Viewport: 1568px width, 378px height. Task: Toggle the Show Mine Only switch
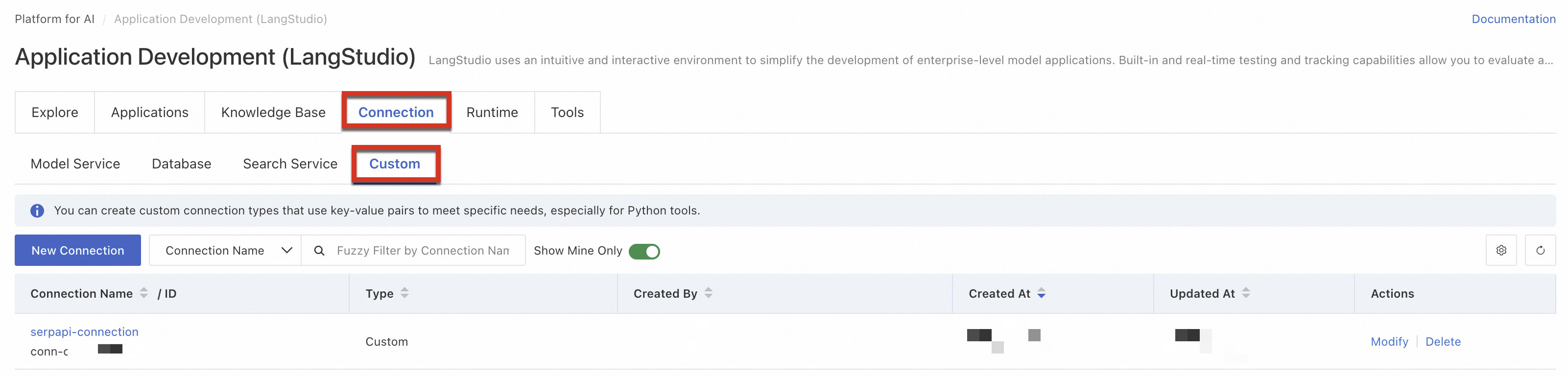pyautogui.click(x=644, y=251)
